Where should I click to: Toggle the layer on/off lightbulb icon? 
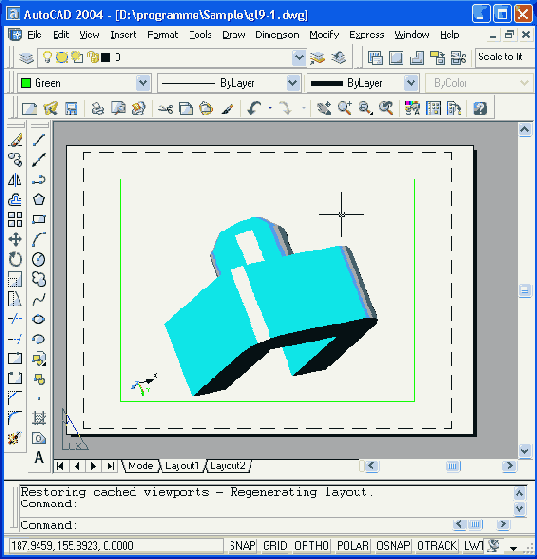tap(47, 57)
